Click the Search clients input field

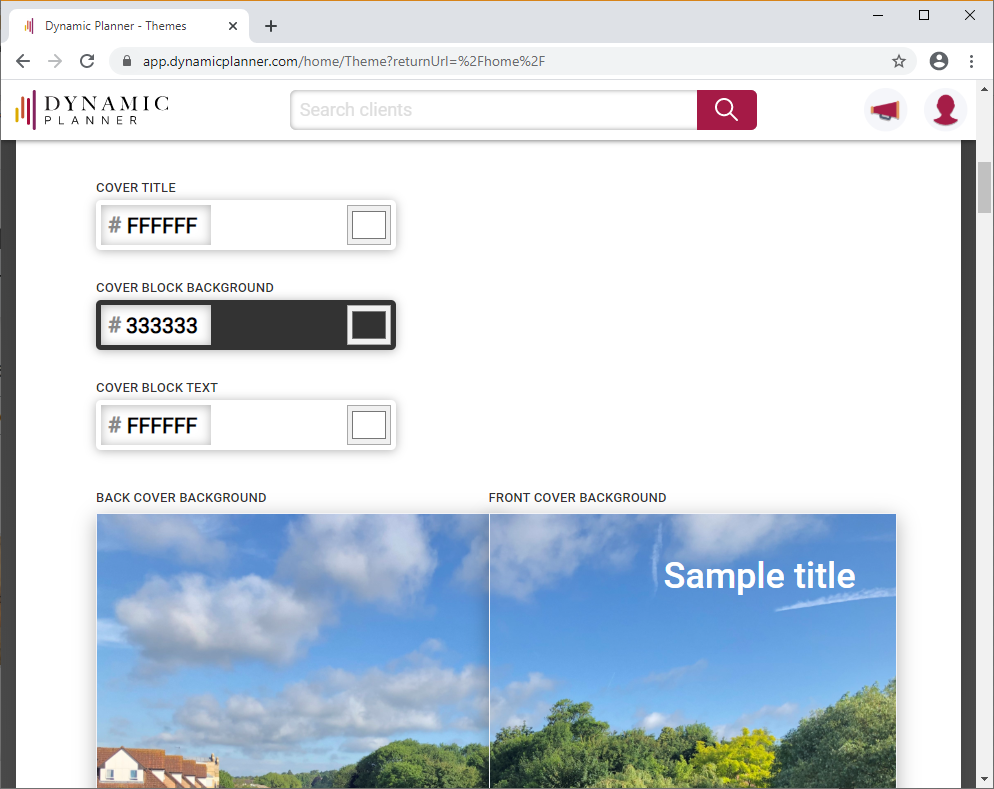[494, 110]
